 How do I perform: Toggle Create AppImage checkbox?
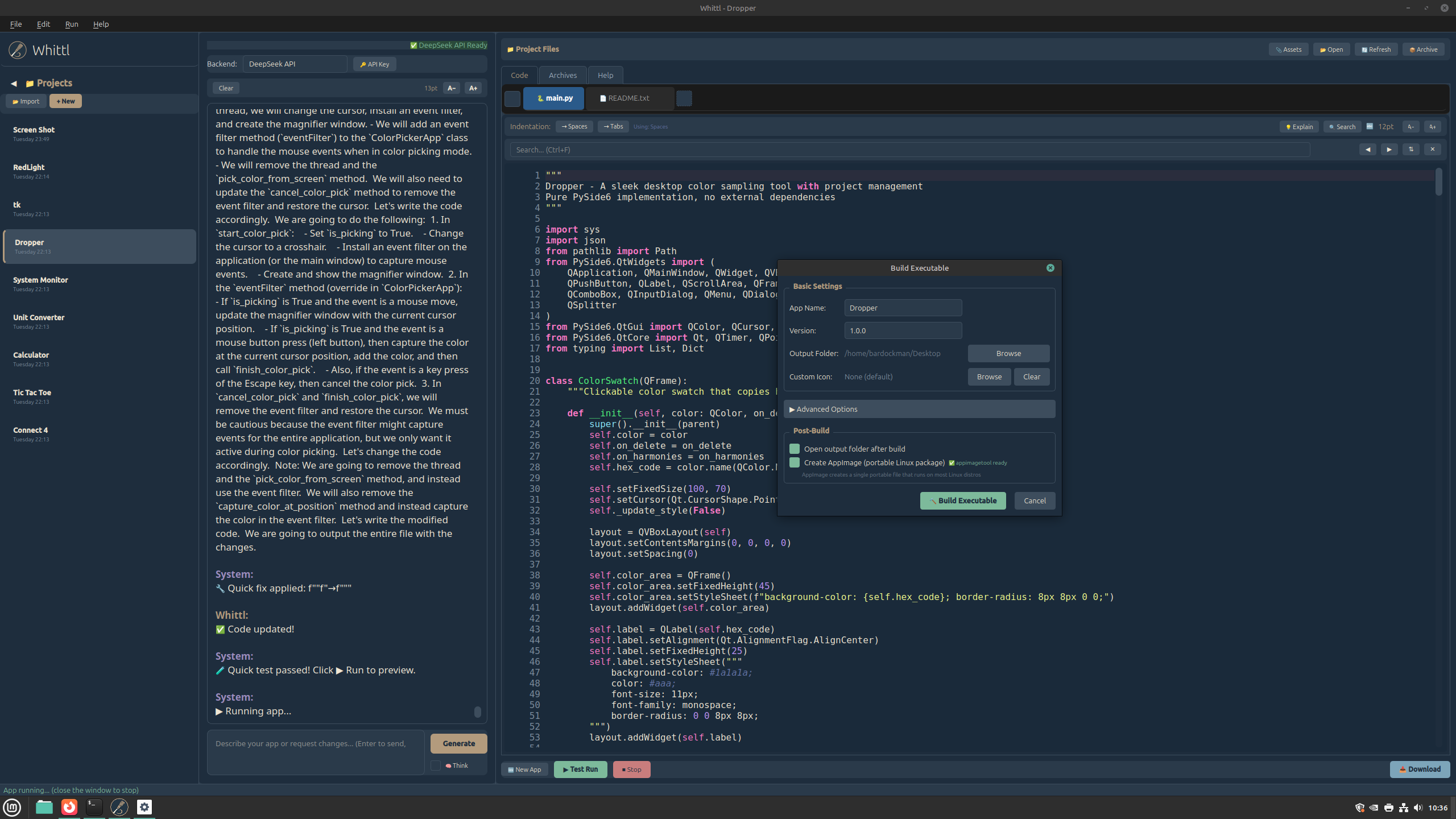coord(795,462)
